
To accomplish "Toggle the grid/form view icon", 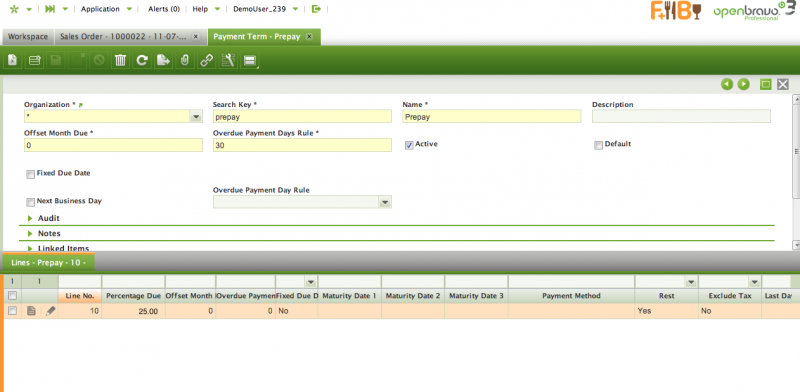I will [x=249, y=60].
